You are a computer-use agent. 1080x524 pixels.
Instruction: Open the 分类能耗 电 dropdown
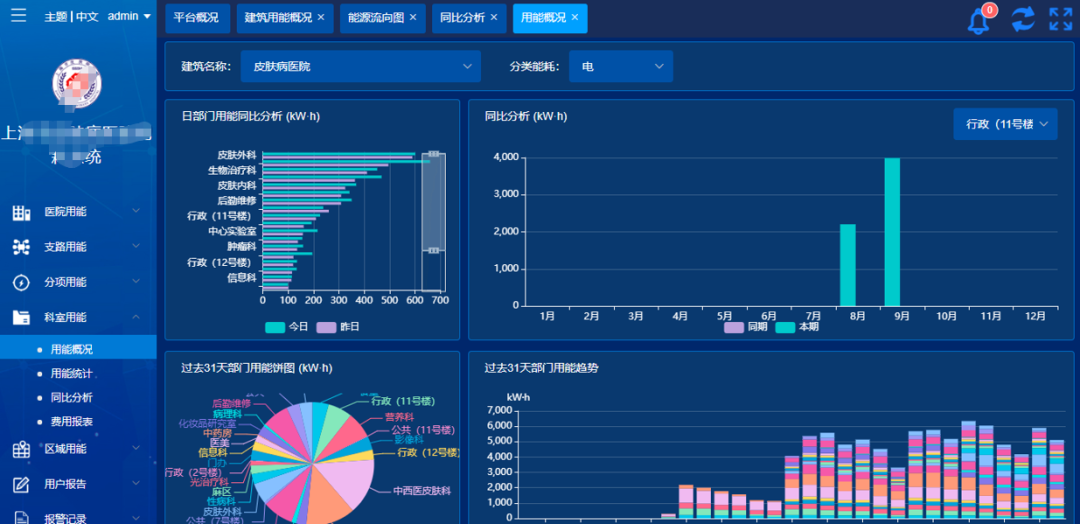point(621,67)
